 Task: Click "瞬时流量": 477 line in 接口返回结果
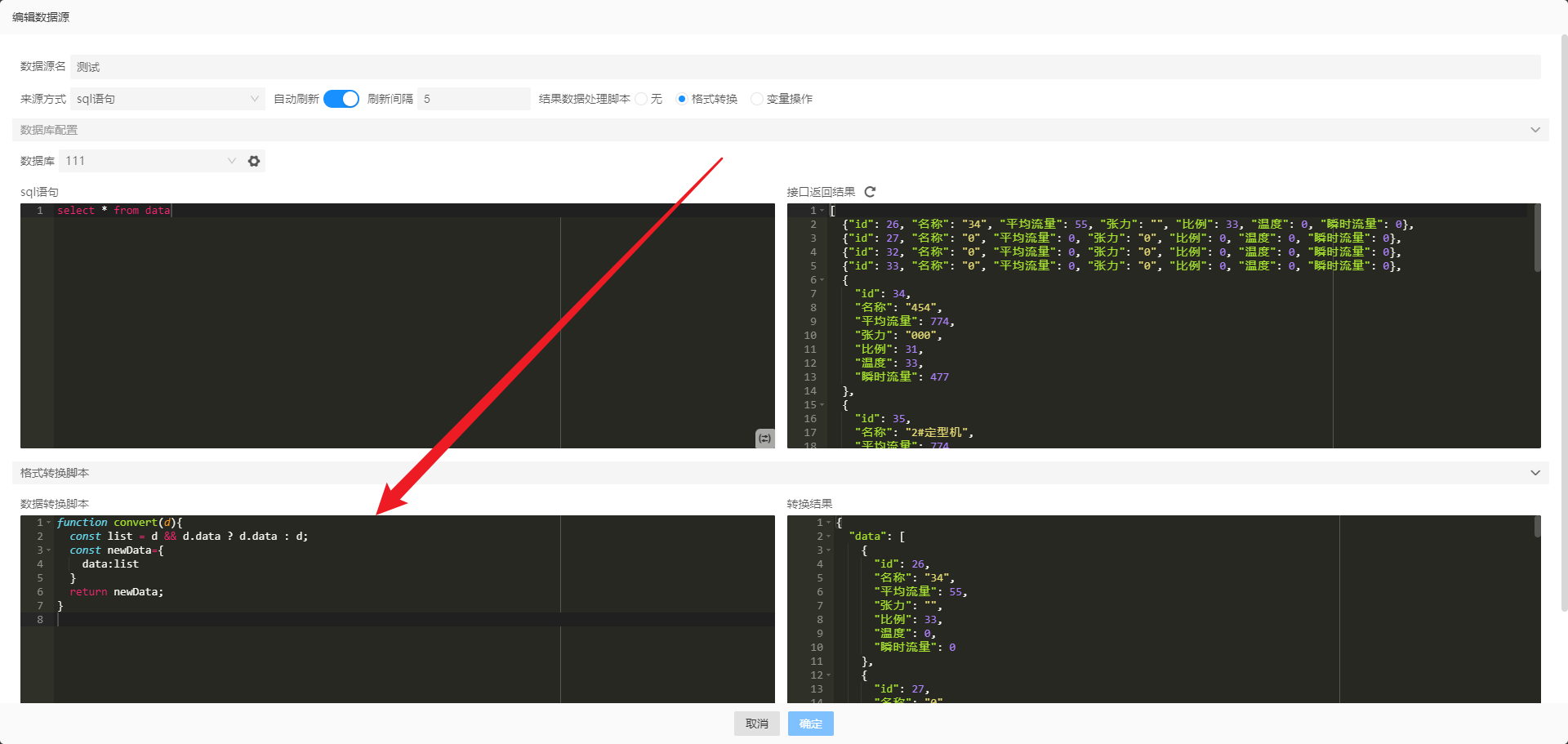[x=902, y=377]
